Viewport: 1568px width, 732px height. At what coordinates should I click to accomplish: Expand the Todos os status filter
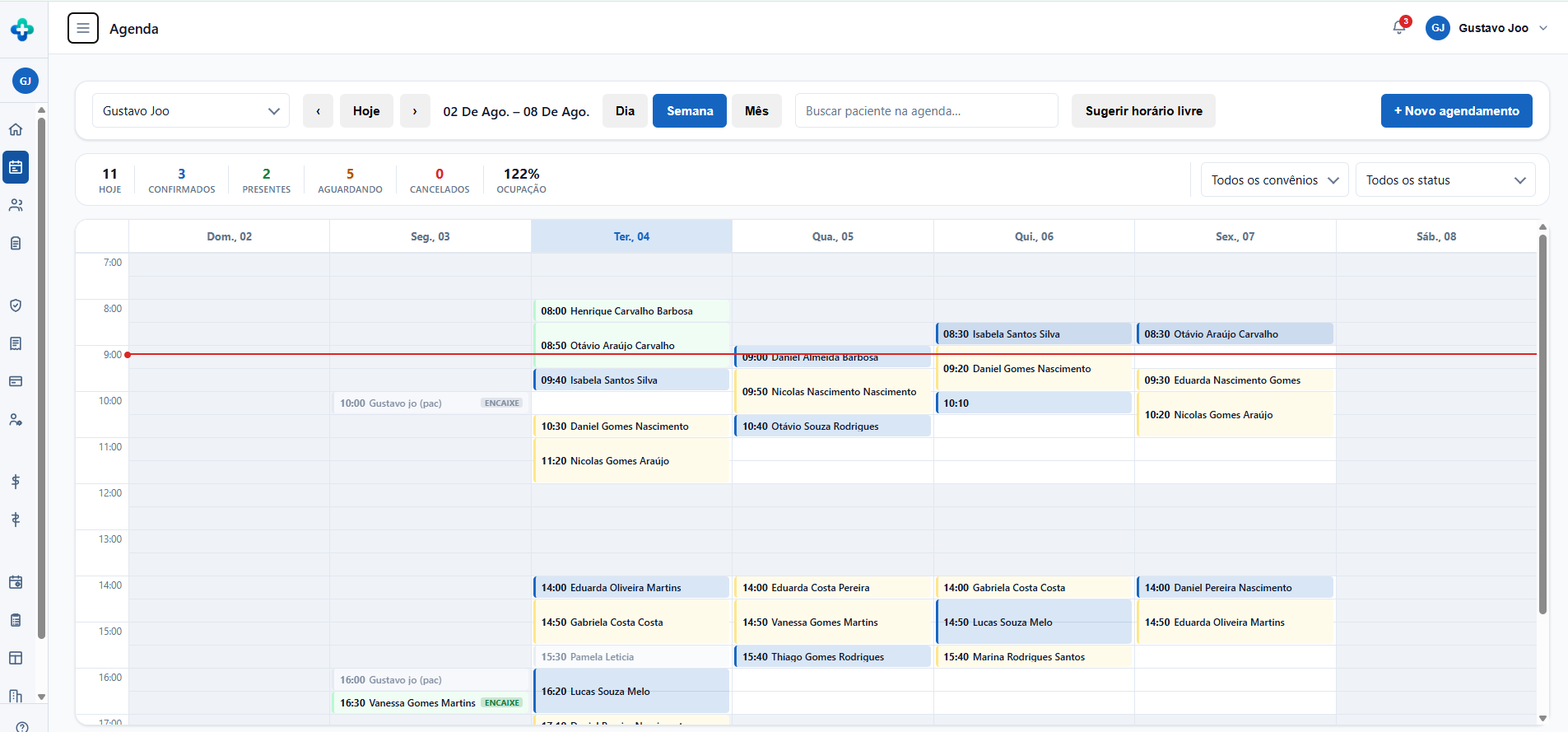[x=1445, y=180]
